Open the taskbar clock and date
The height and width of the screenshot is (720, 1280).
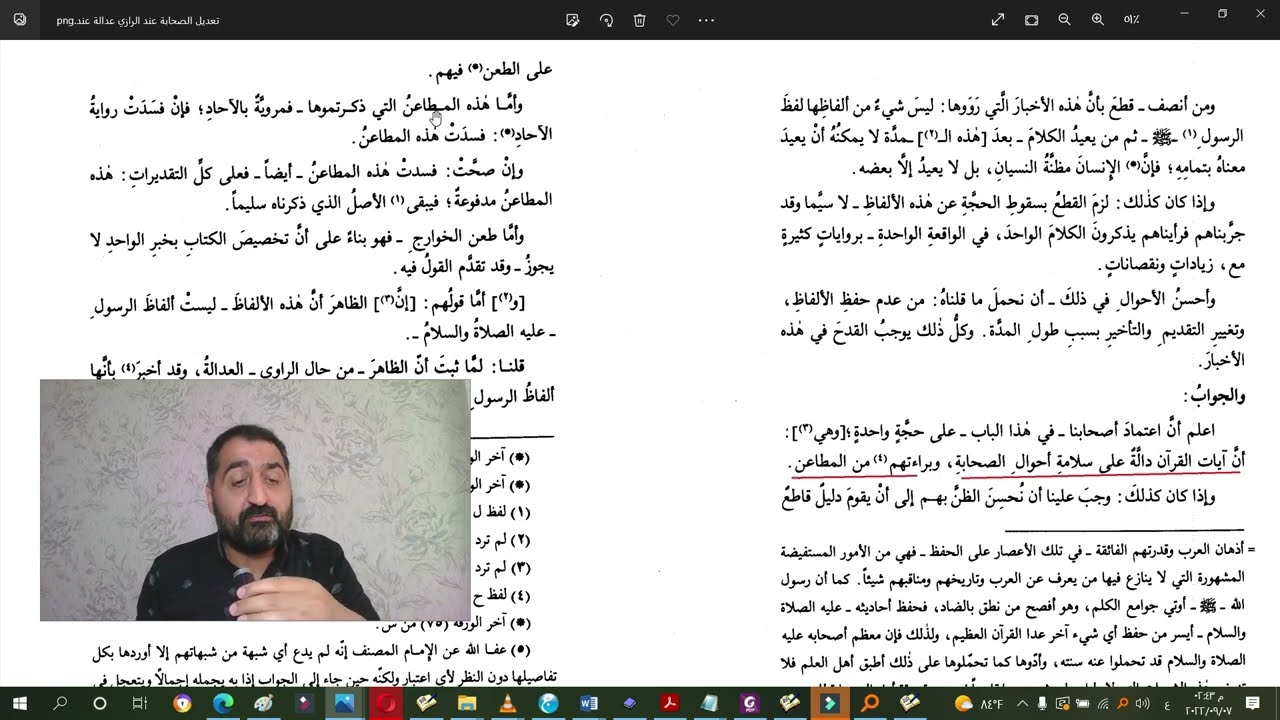point(1208,704)
